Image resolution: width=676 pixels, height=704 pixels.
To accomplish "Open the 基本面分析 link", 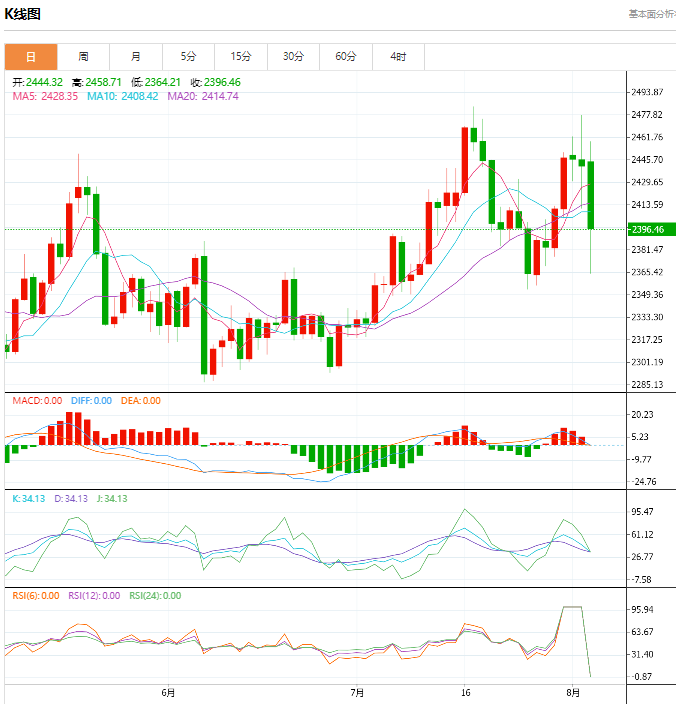I will (x=652, y=14).
